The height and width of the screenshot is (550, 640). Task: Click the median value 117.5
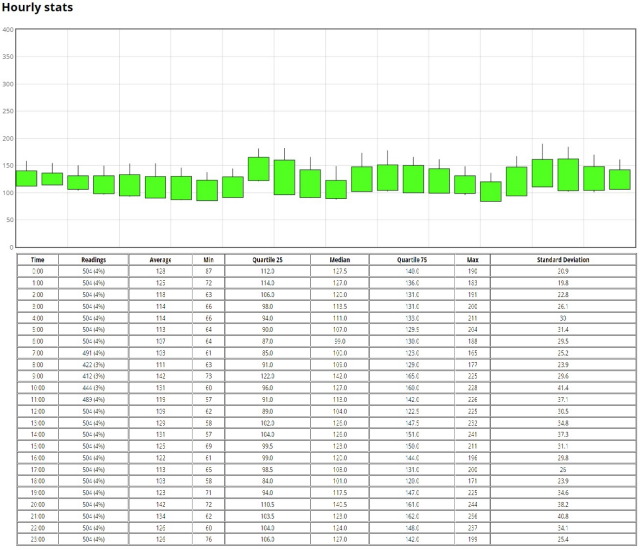point(340,493)
